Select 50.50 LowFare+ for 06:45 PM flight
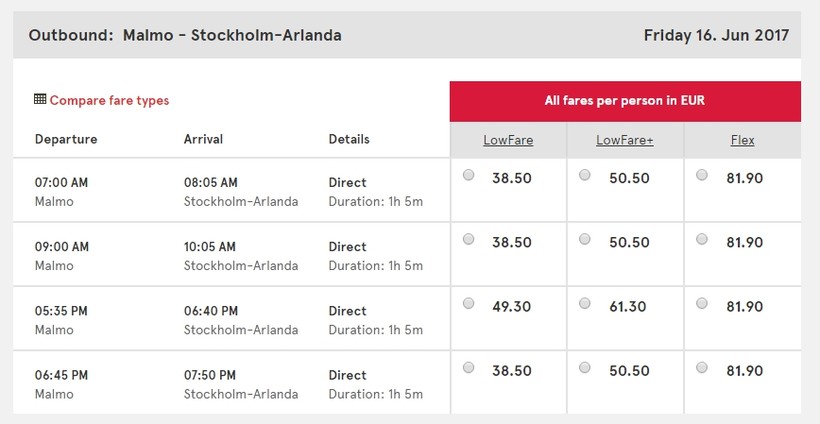 pos(585,367)
